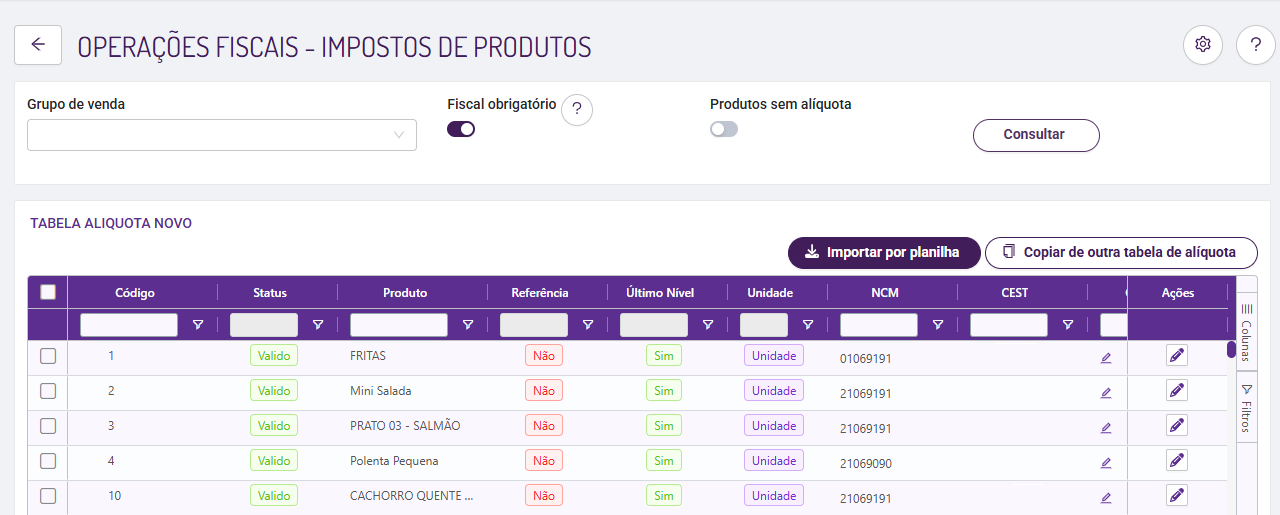1280x515 pixels.
Task: Sort by the Status column header
Action: click(x=270, y=293)
